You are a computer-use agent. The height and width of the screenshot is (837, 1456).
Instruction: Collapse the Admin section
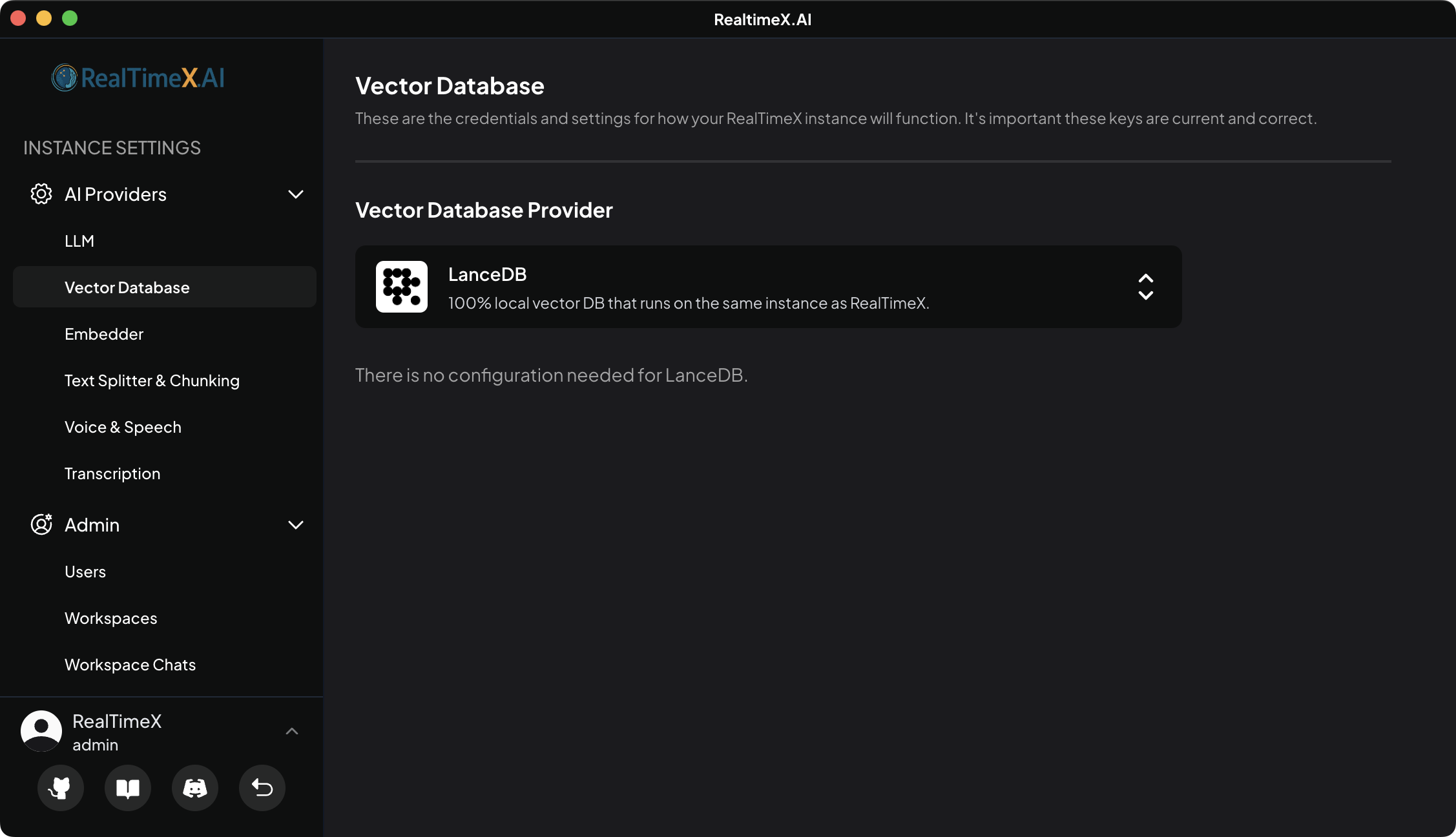(x=296, y=524)
